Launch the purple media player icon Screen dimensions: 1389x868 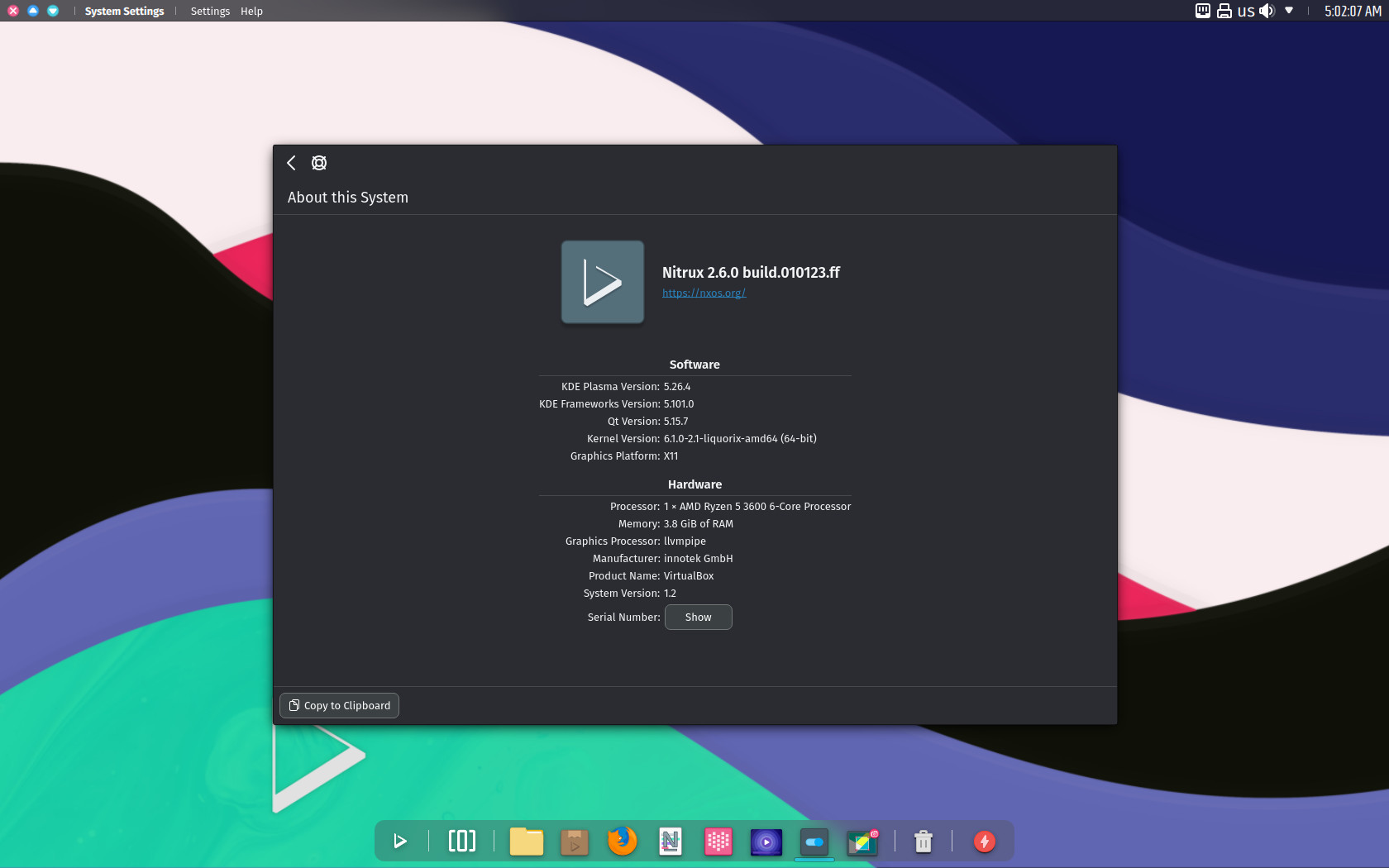pos(766,842)
